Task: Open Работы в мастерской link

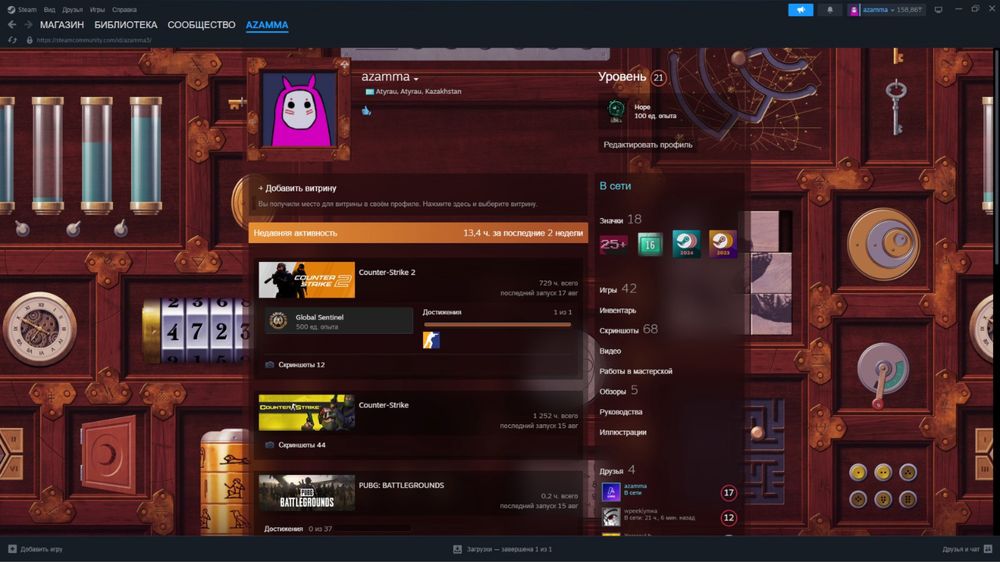Action: click(635, 371)
